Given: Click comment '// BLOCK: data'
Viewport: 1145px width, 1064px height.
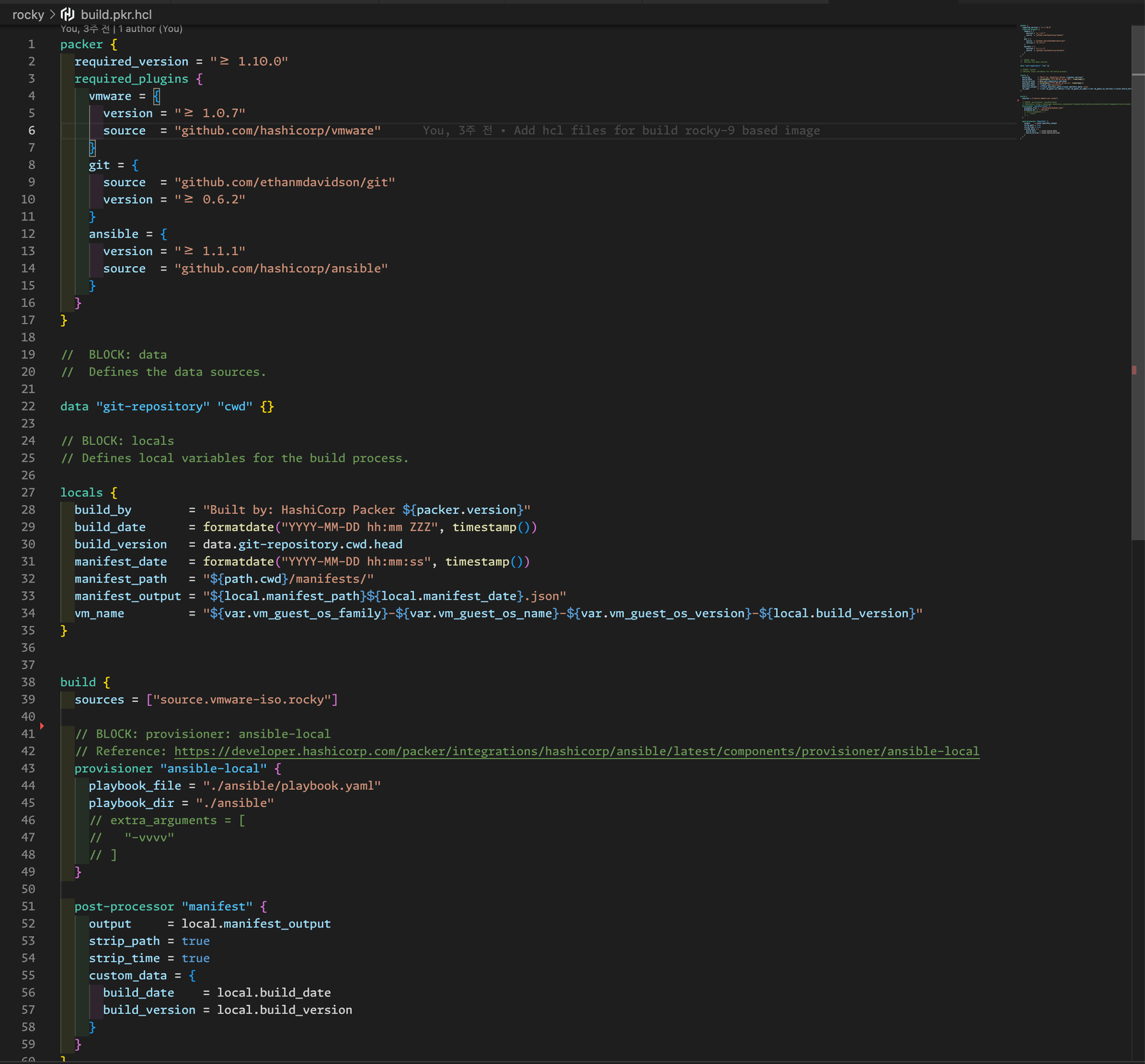Looking at the screenshot, I should click(114, 355).
